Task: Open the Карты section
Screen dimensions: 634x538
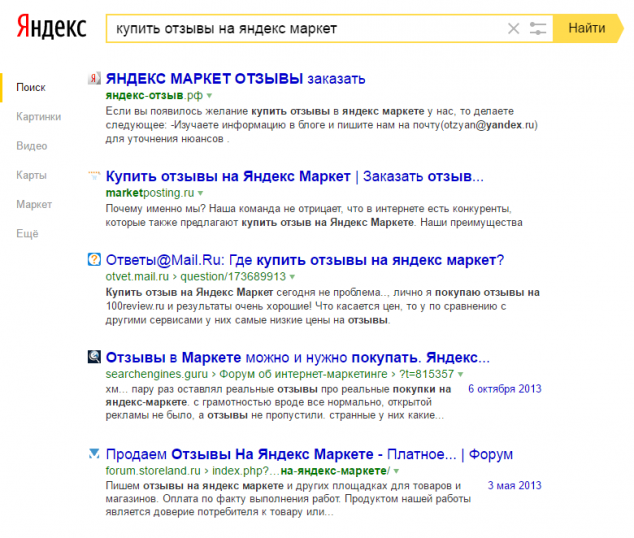Action: click(31, 175)
